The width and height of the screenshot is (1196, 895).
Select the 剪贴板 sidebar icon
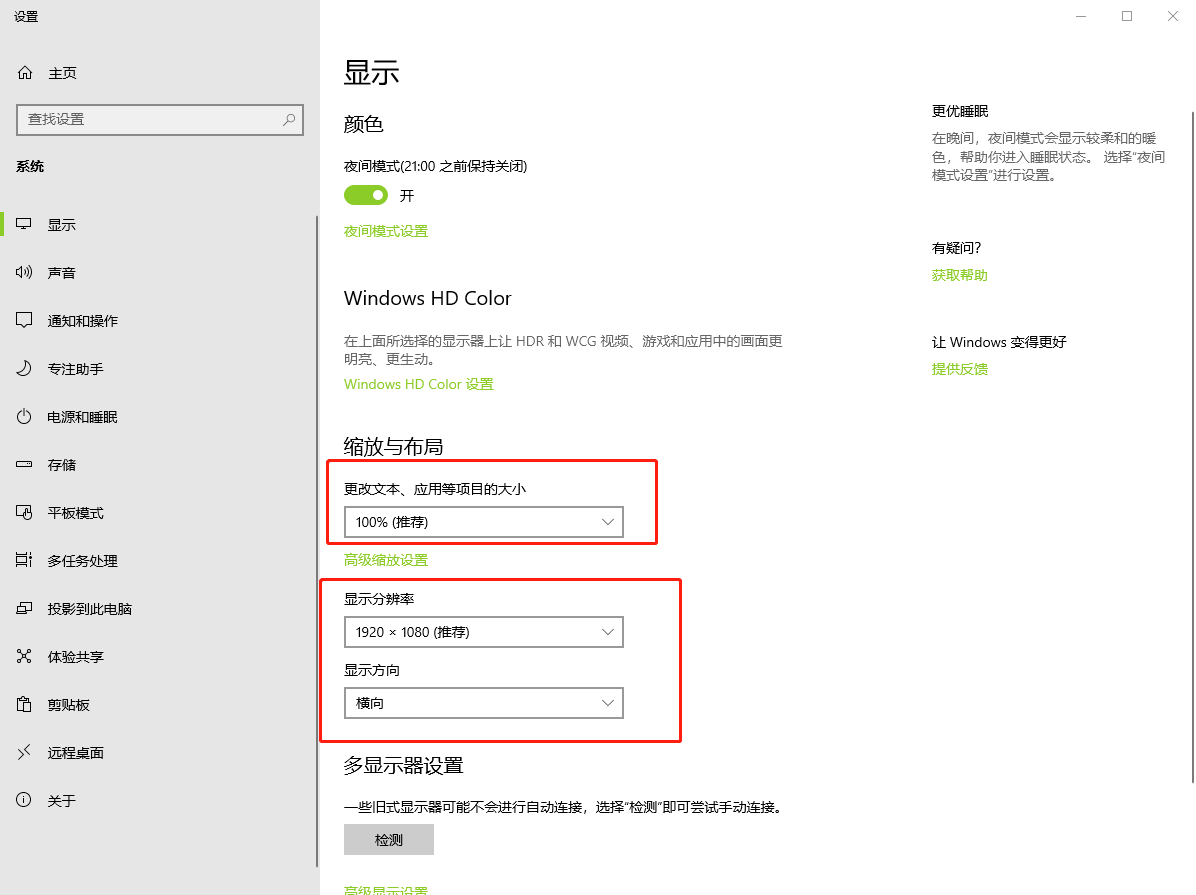(23, 704)
